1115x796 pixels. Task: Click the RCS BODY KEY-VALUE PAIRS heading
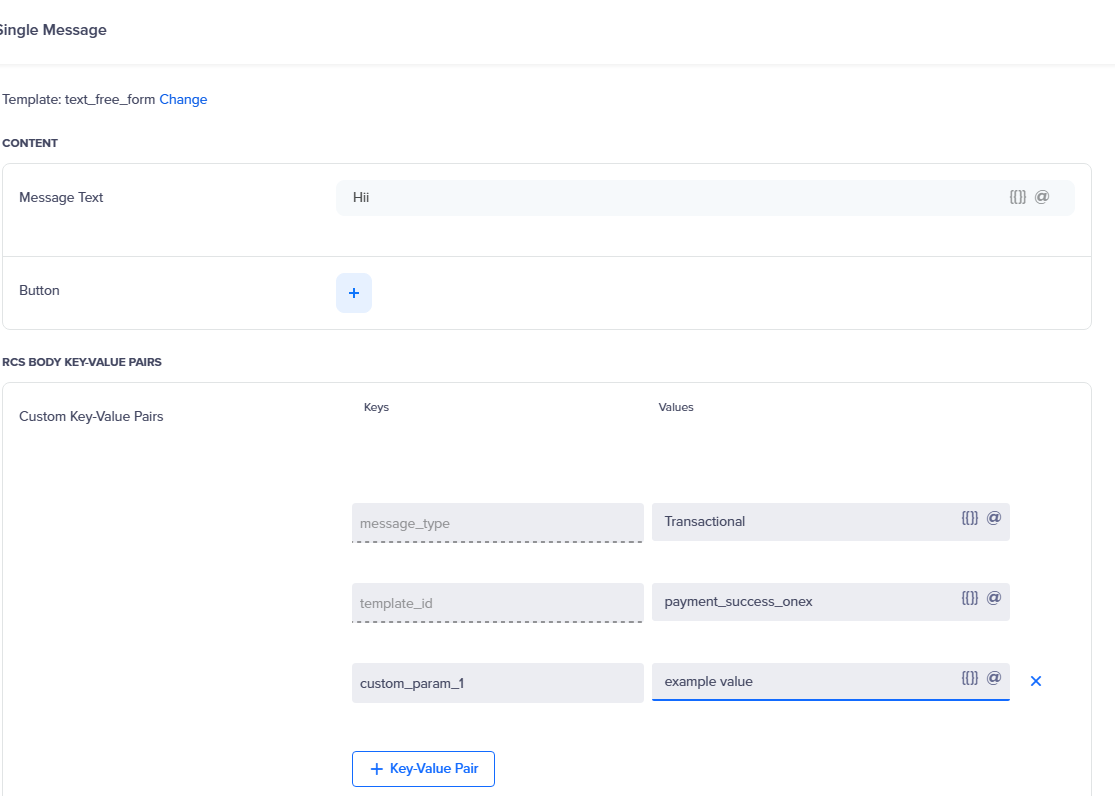point(82,362)
